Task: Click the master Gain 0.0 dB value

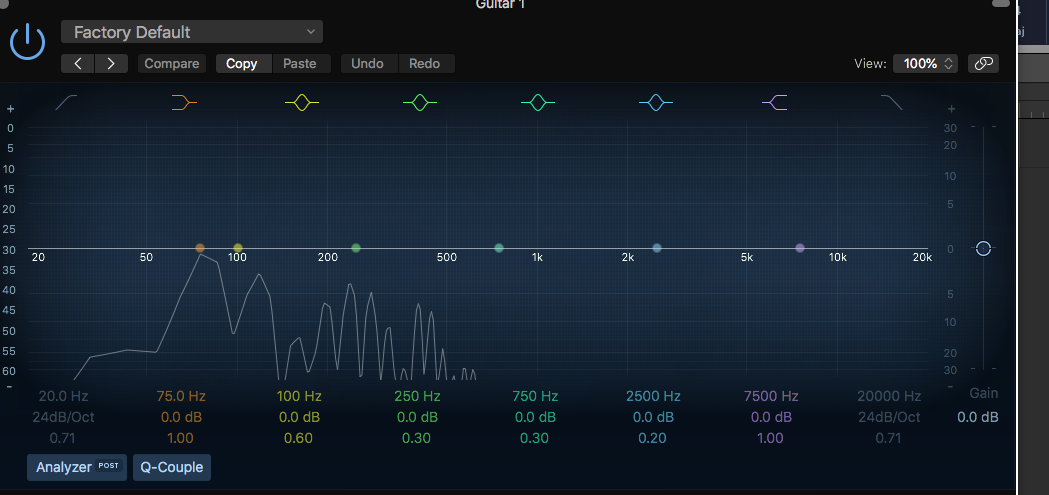Action: point(978,417)
